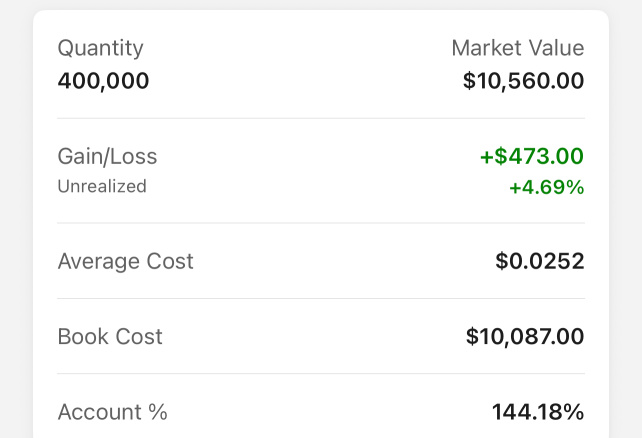
Task: Tap the Book Cost label
Action: (x=110, y=336)
